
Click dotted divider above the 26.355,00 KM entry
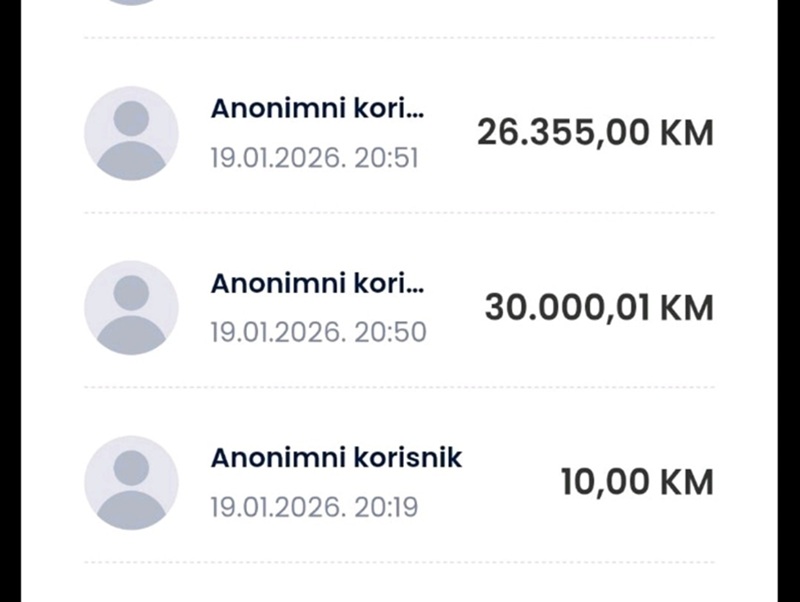pos(399,38)
